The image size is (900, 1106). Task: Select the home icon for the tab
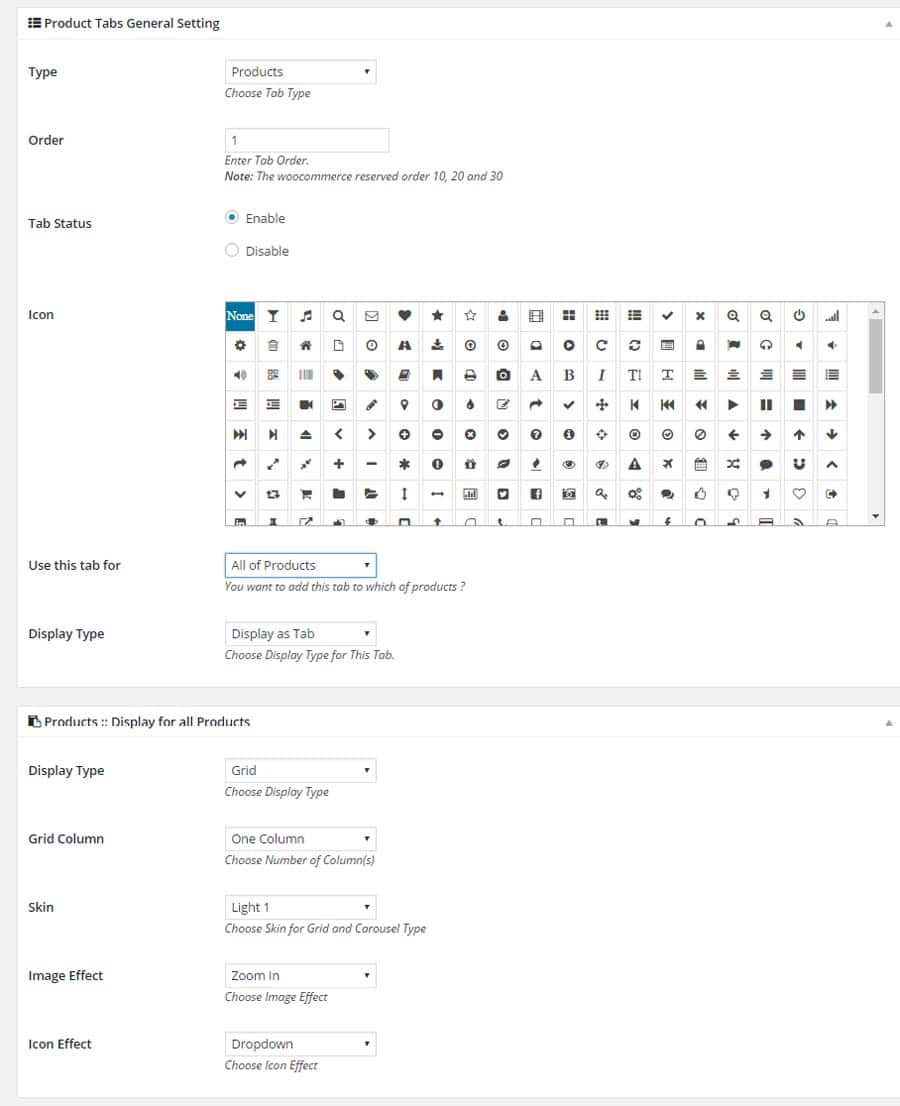pyautogui.click(x=305, y=345)
